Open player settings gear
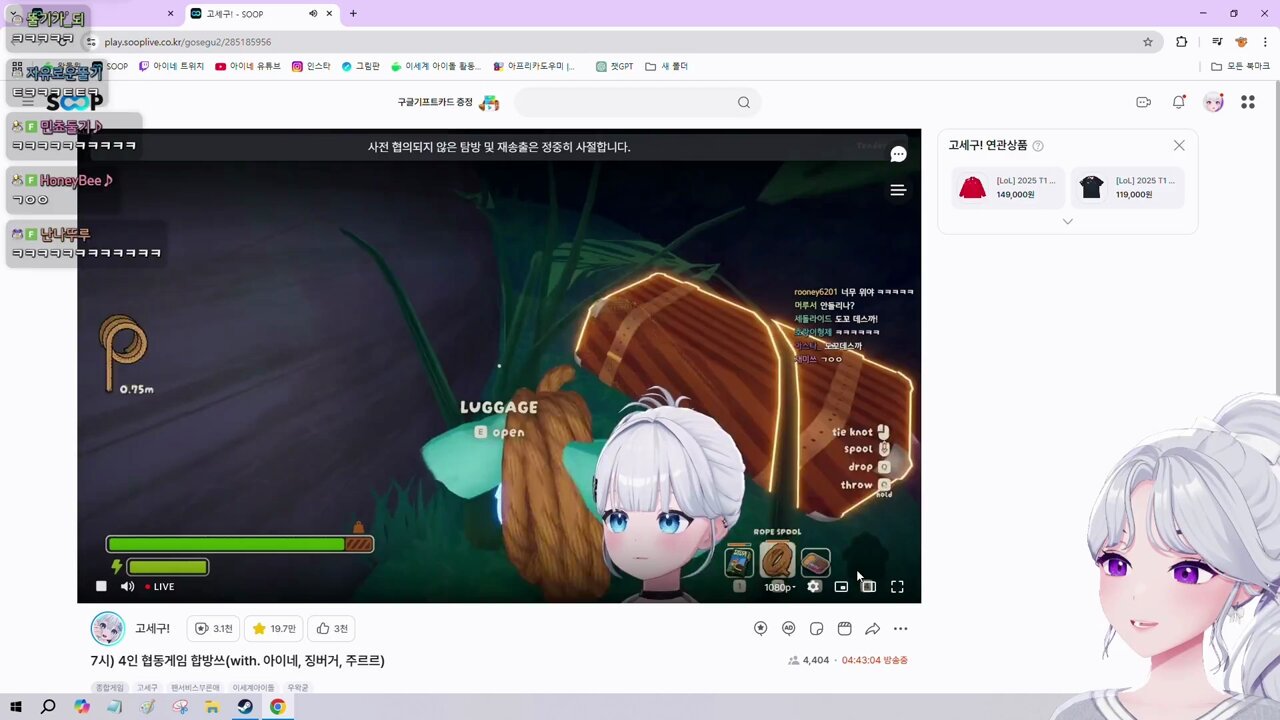The image size is (1280, 720). [814, 587]
